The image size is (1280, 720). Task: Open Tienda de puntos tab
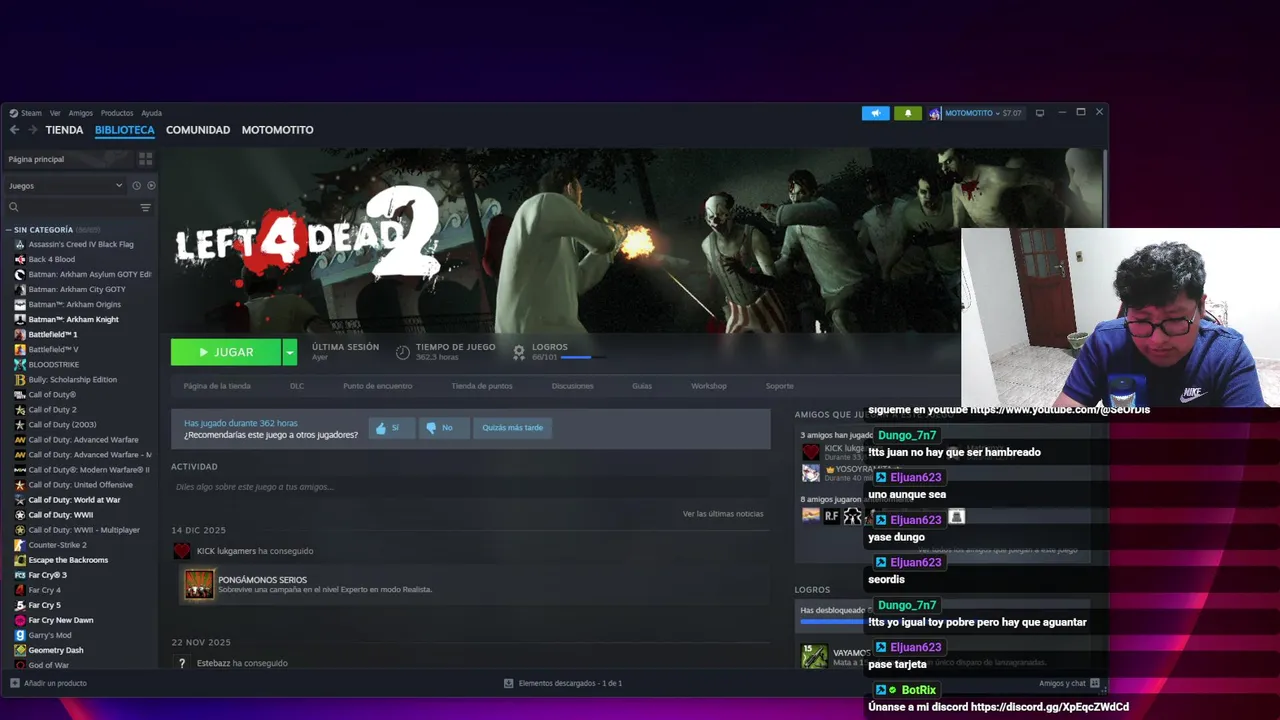click(482, 386)
